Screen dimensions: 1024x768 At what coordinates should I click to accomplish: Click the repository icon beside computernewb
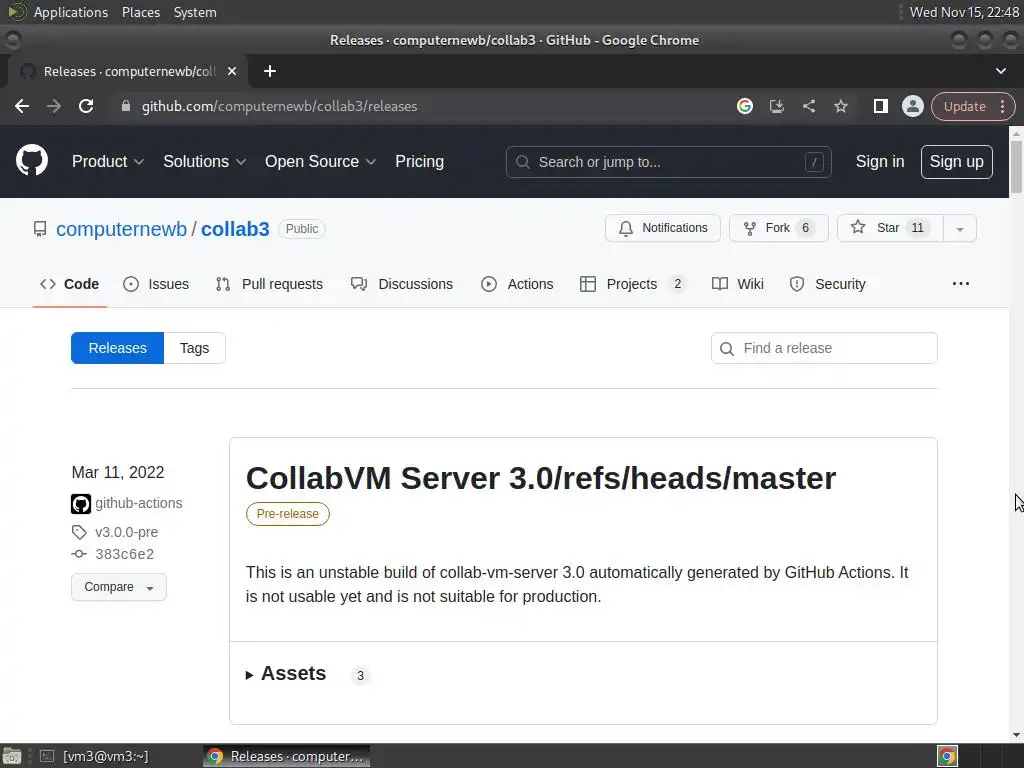pos(40,229)
